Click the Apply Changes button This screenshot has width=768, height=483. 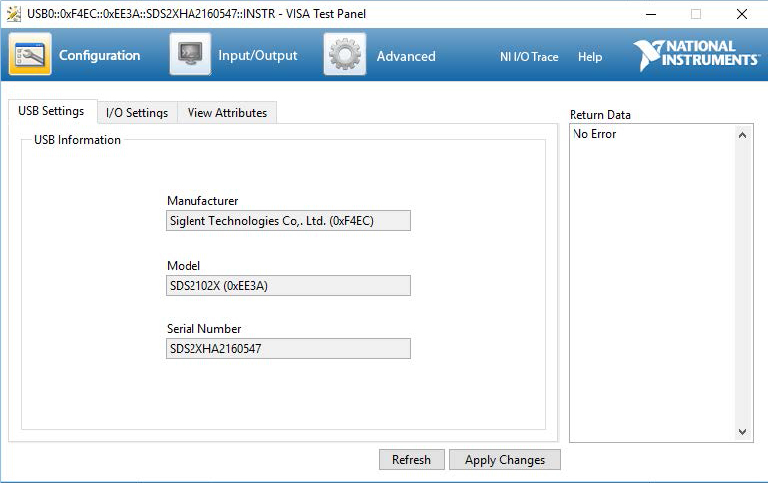click(x=505, y=460)
